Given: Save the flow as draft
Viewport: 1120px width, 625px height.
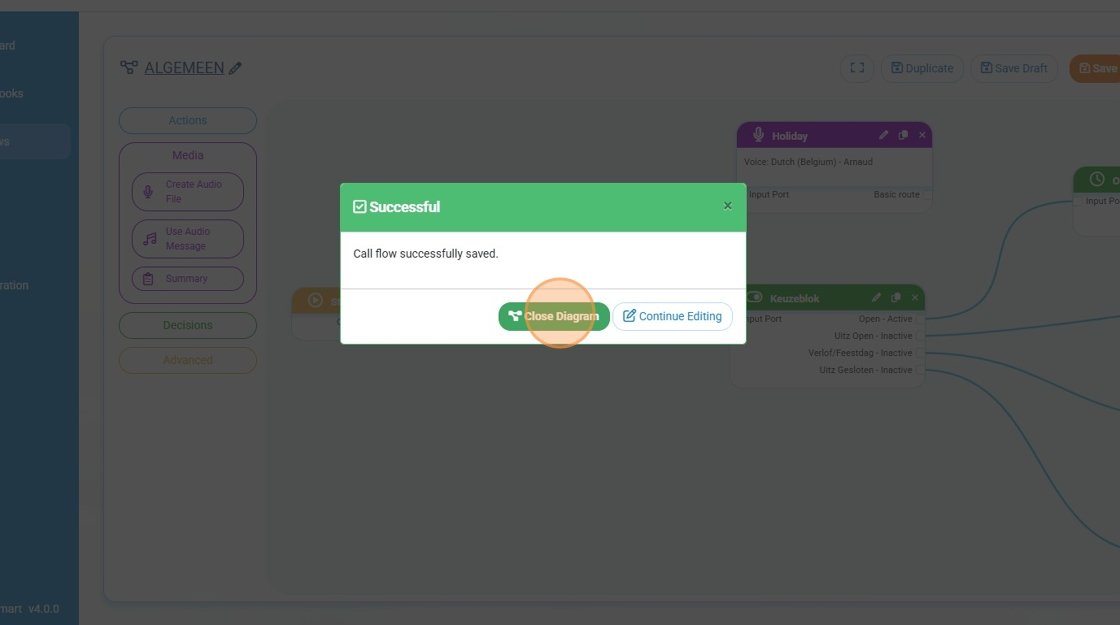Looking at the screenshot, I should click(1013, 68).
